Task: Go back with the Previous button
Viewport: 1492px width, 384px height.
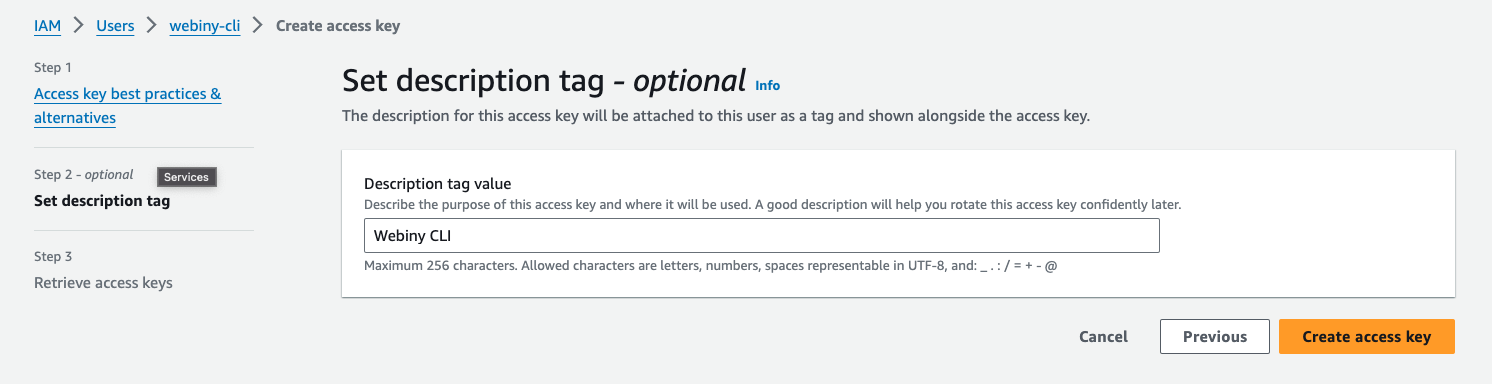Action: coord(1215,337)
